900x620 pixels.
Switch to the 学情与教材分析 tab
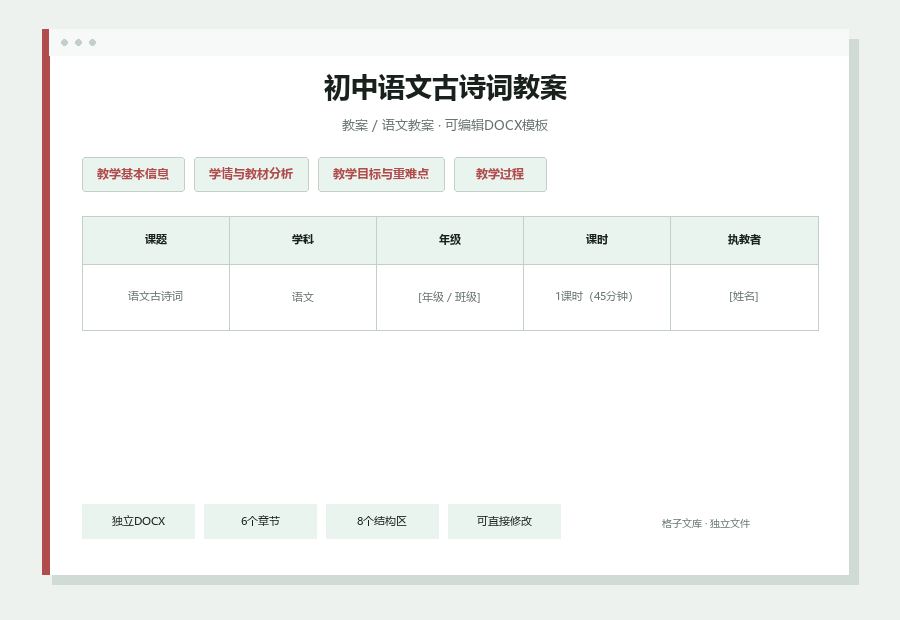point(251,175)
